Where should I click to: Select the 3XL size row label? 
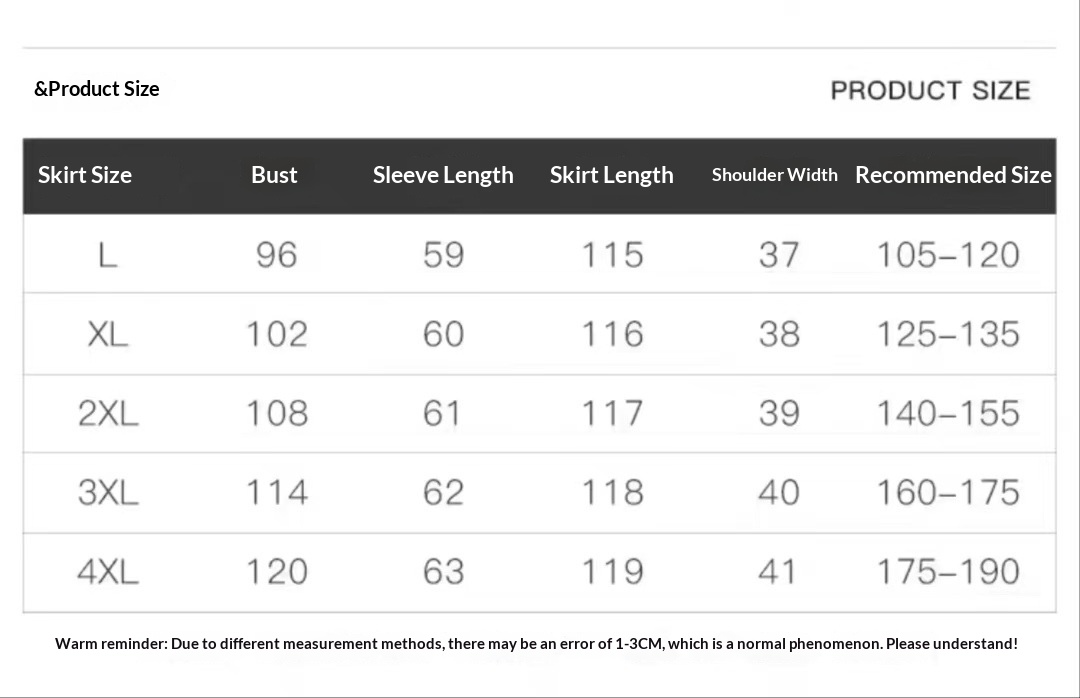pos(108,492)
